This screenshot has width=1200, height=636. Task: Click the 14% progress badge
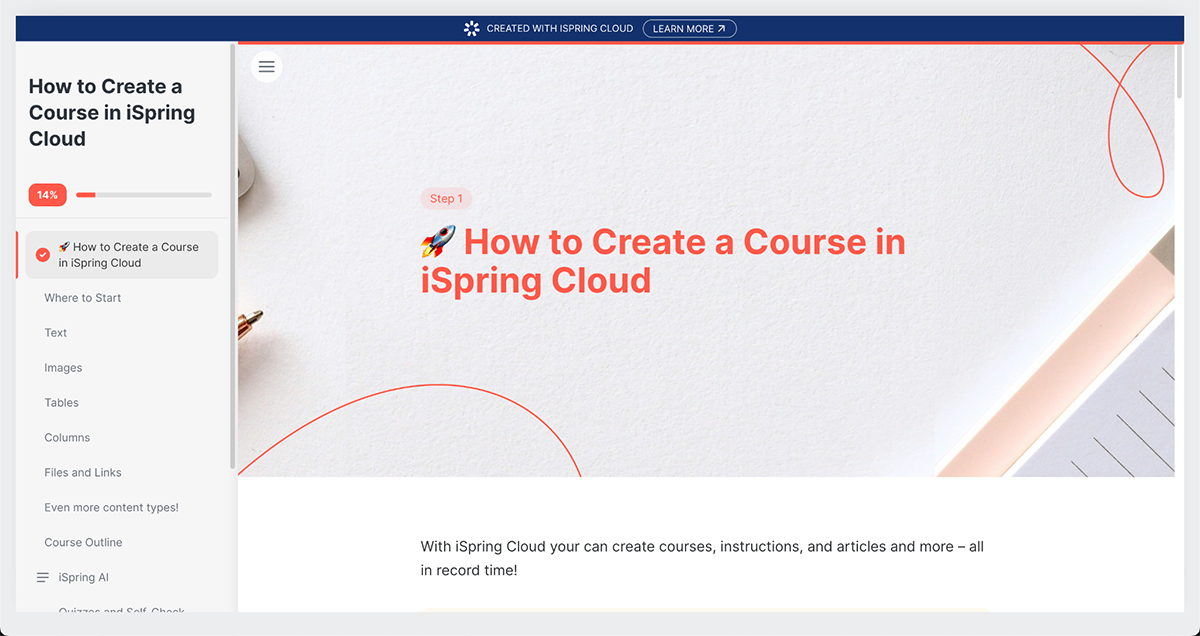(x=47, y=195)
